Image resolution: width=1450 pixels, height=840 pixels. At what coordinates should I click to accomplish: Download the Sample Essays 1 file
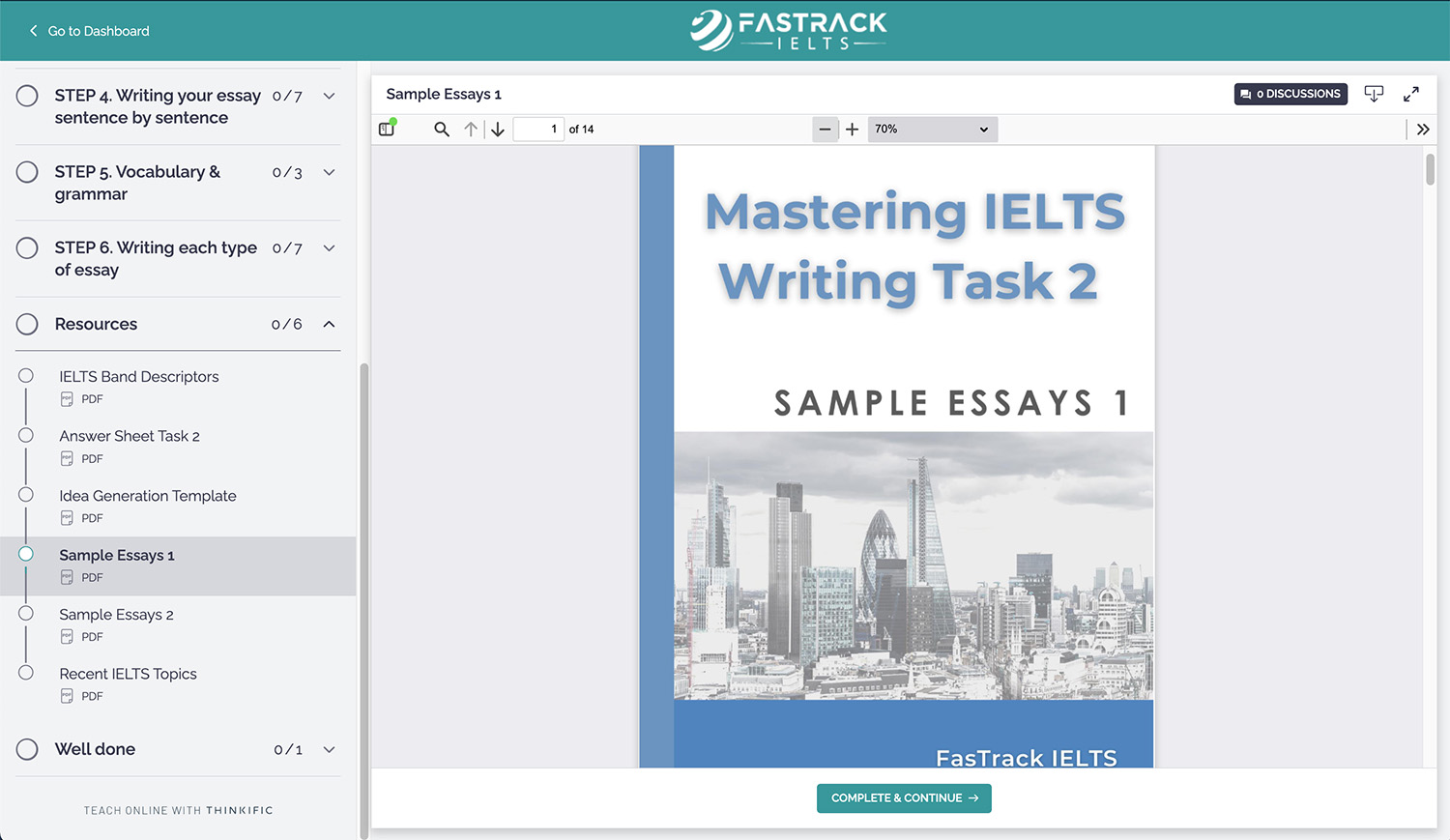1374,94
